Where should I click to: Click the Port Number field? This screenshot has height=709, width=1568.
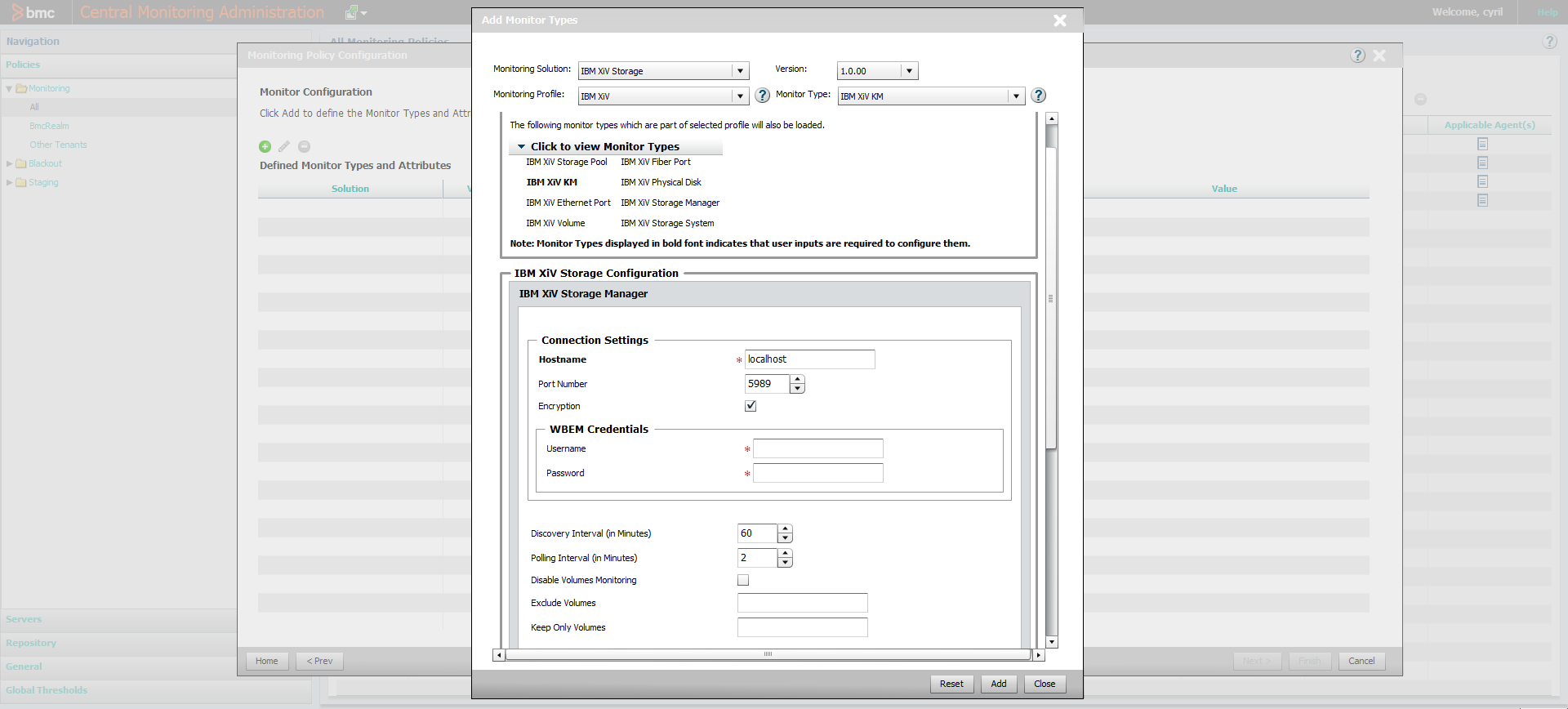pyautogui.click(x=768, y=384)
